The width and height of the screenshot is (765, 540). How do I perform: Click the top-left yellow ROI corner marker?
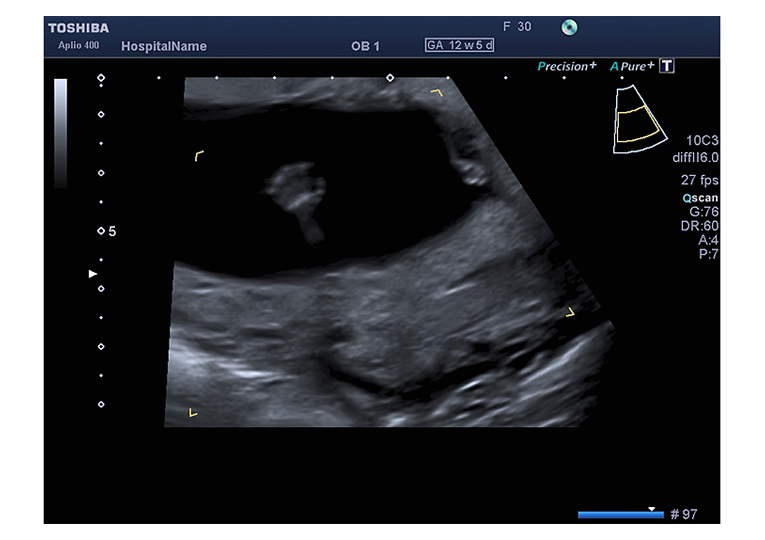[199, 156]
